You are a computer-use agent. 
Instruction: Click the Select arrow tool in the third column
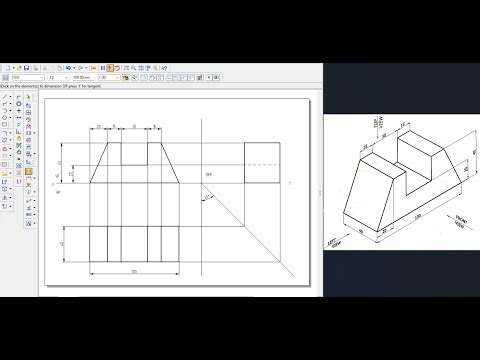coord(28,97)
